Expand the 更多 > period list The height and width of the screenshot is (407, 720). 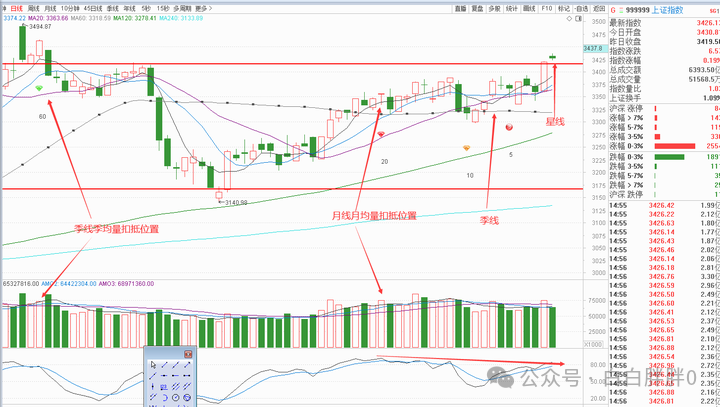[x=203, y=9]
